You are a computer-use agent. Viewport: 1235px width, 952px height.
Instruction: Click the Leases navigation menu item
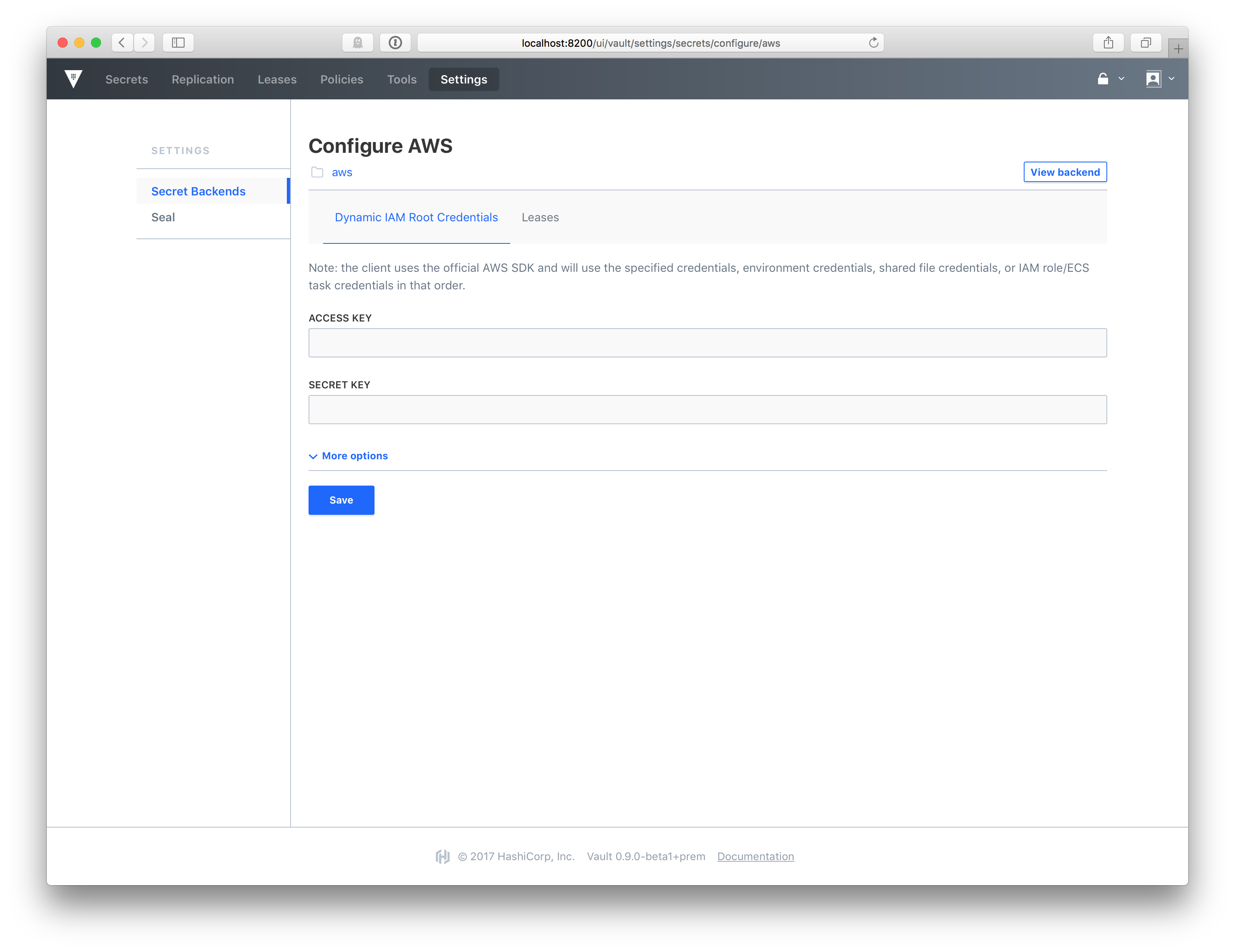[277, 79]
